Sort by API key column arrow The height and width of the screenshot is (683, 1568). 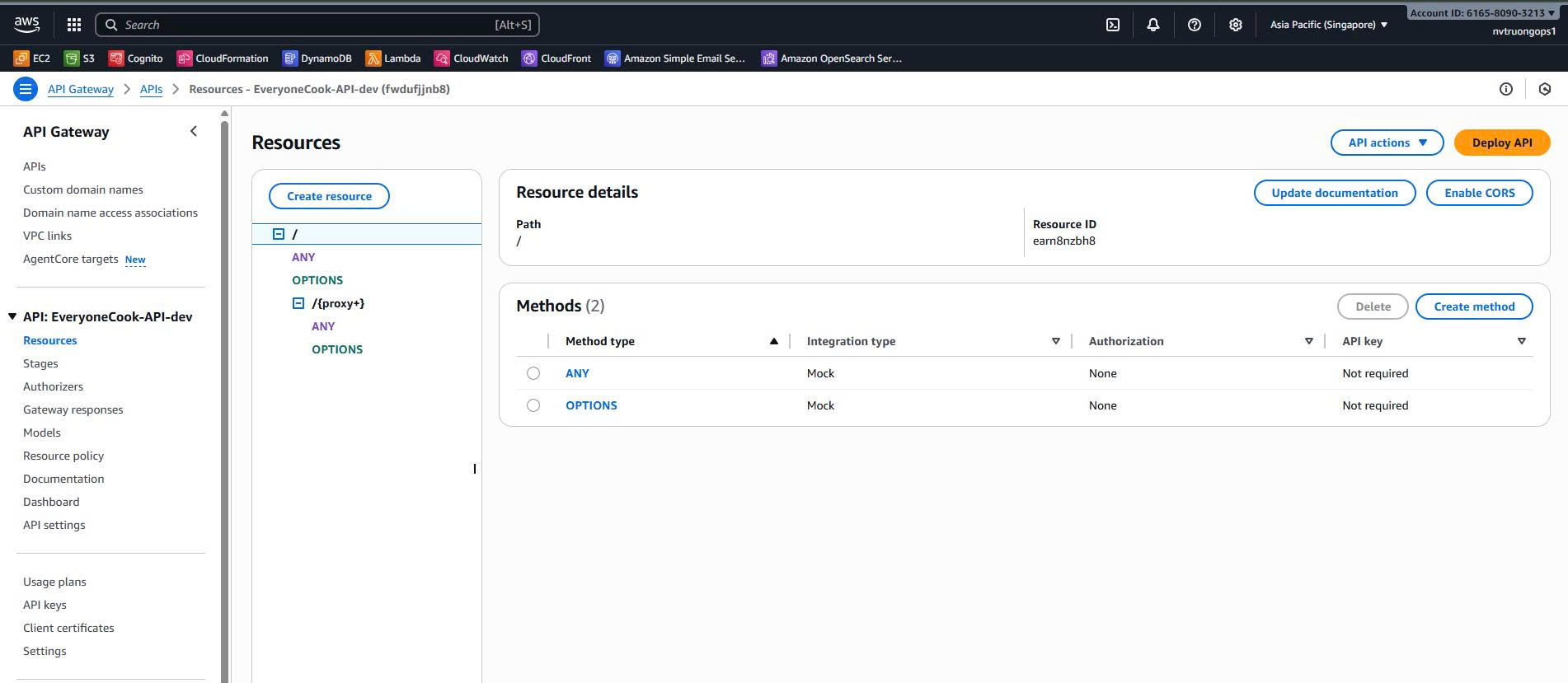(x=1521, y=341)
